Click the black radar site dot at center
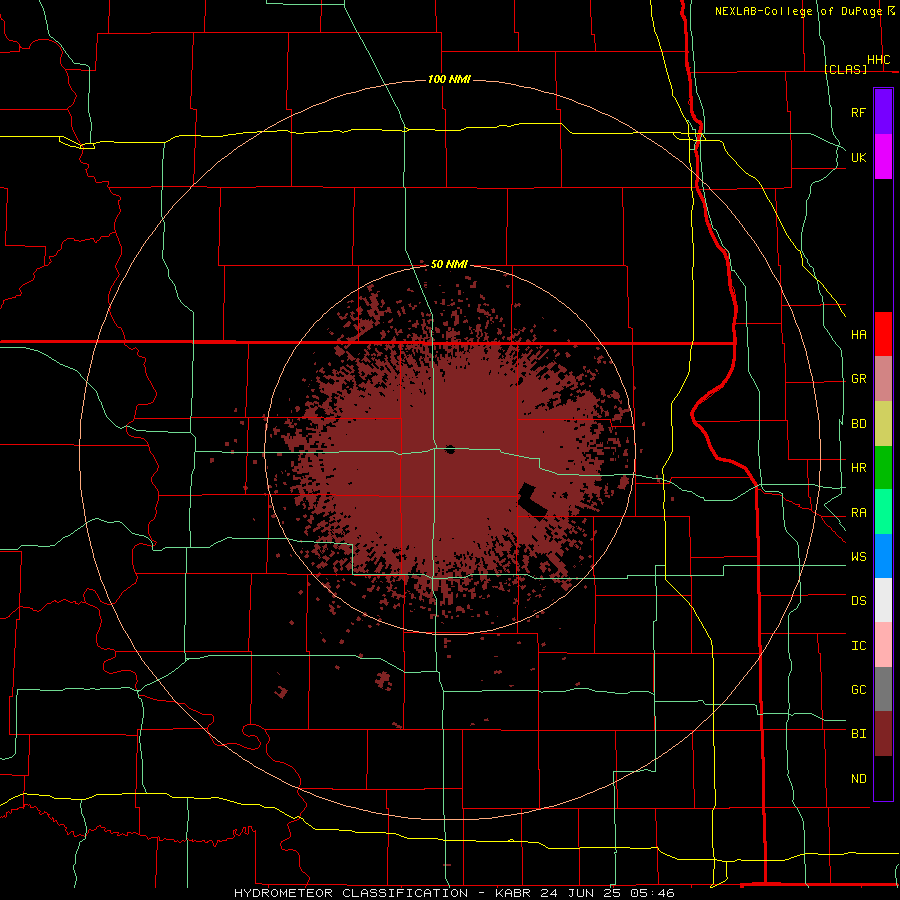This screenshot has width=900, height=900. tap(450, 449)
